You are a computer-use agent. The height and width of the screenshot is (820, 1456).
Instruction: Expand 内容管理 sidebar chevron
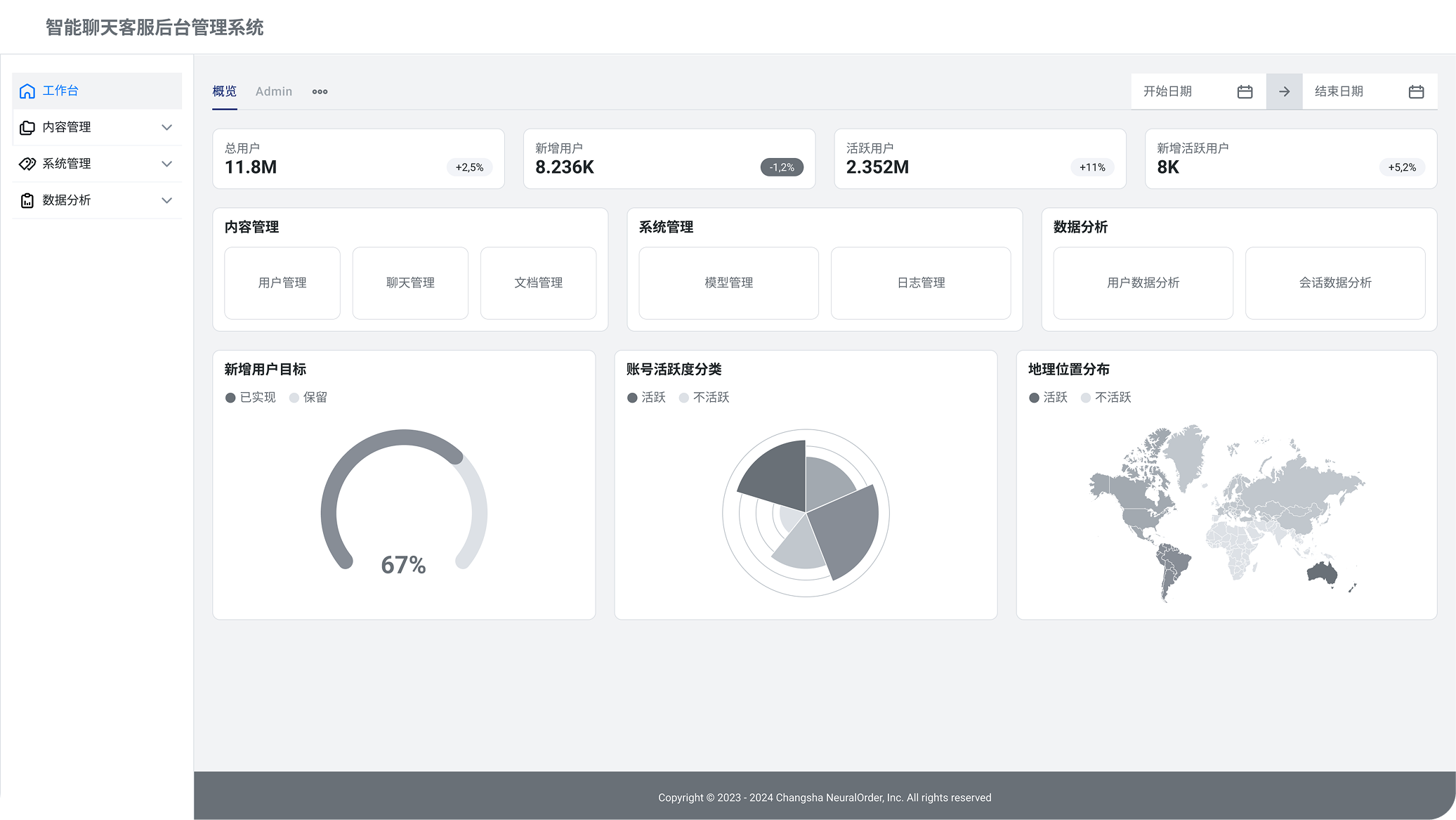(167, 128)
